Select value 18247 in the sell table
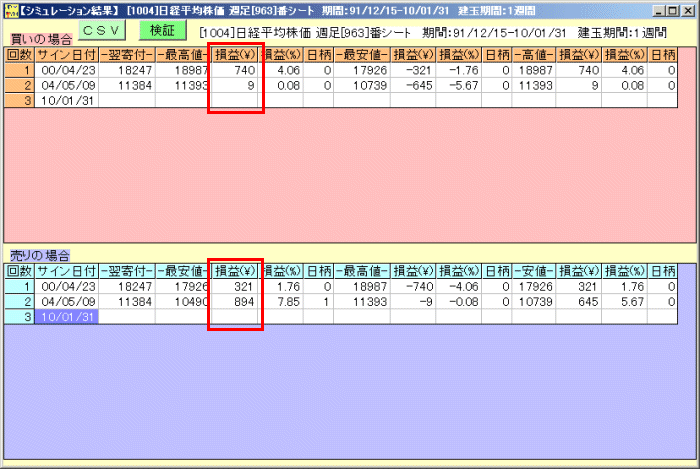 [127, 286]
